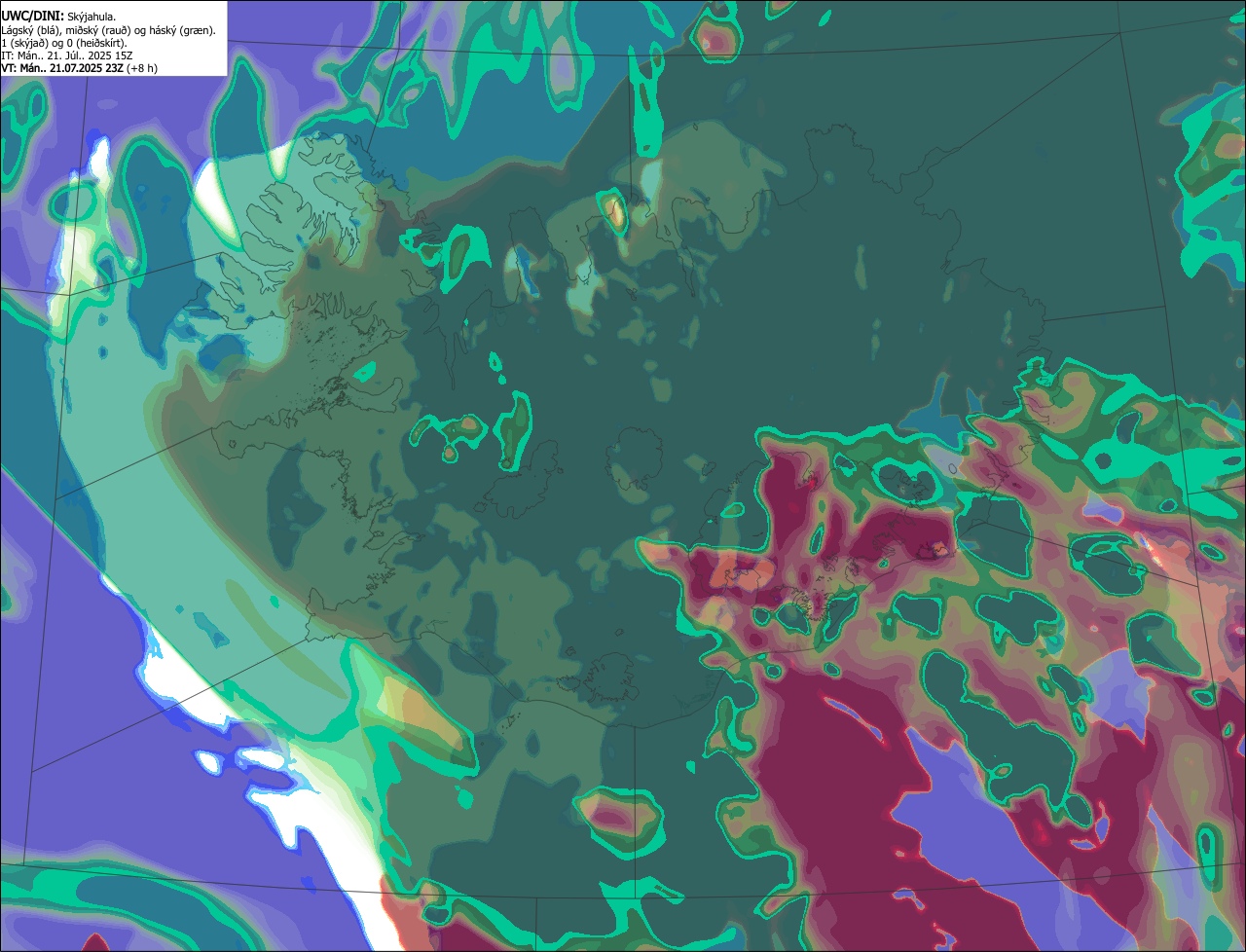Click the "UWC/DINI: Skýjahula." title line

(59, 16)
